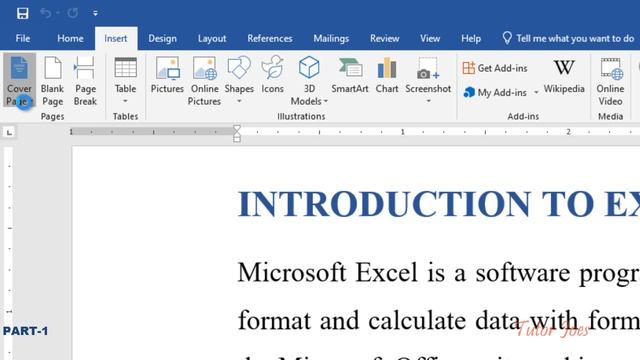Open the View ribbon tab
This screenshot has width=640, height=360.
tap(430, 38)
